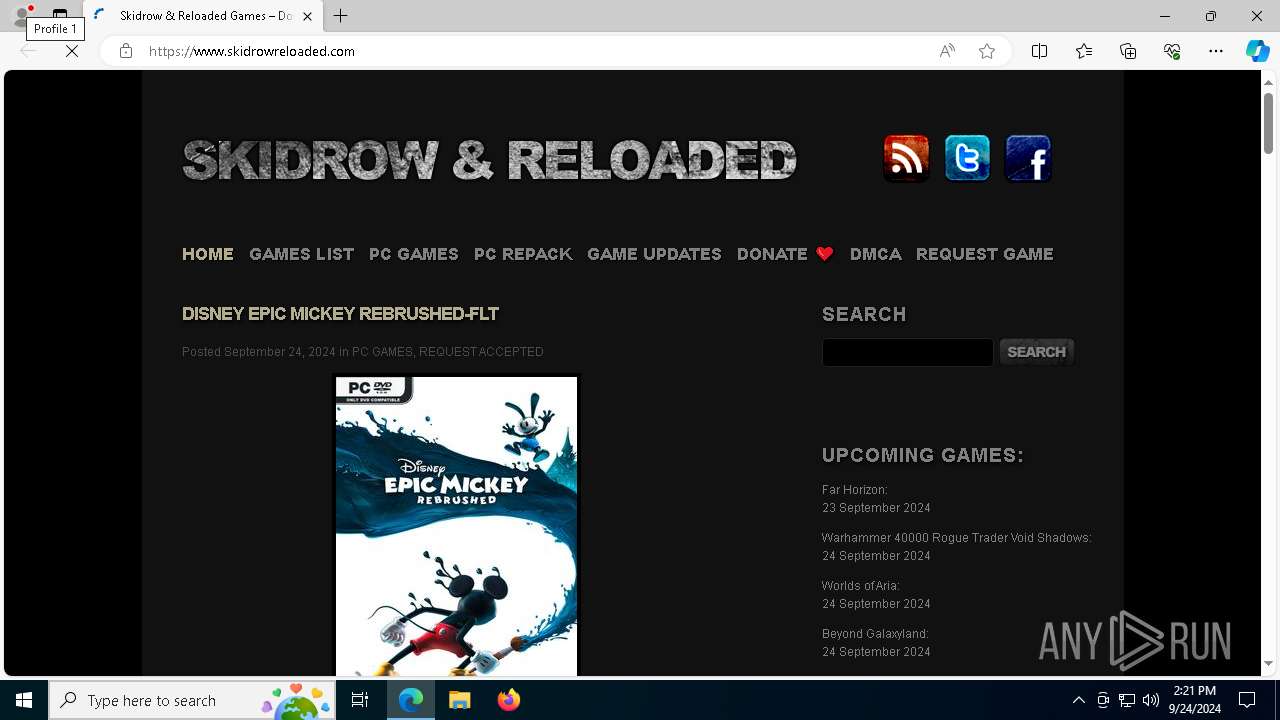Click the browser back arrow
The image size is (1280, 720).
pos(28,51)
